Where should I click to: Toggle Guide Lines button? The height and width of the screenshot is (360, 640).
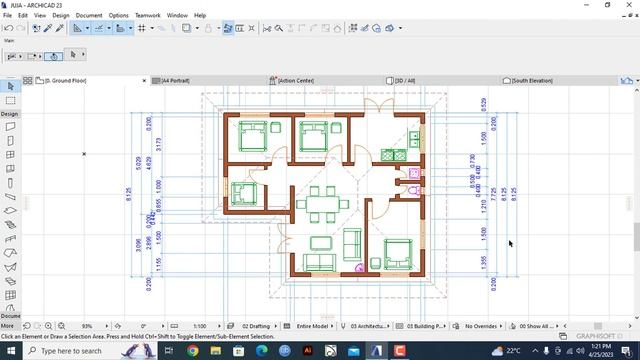[77, 28]
